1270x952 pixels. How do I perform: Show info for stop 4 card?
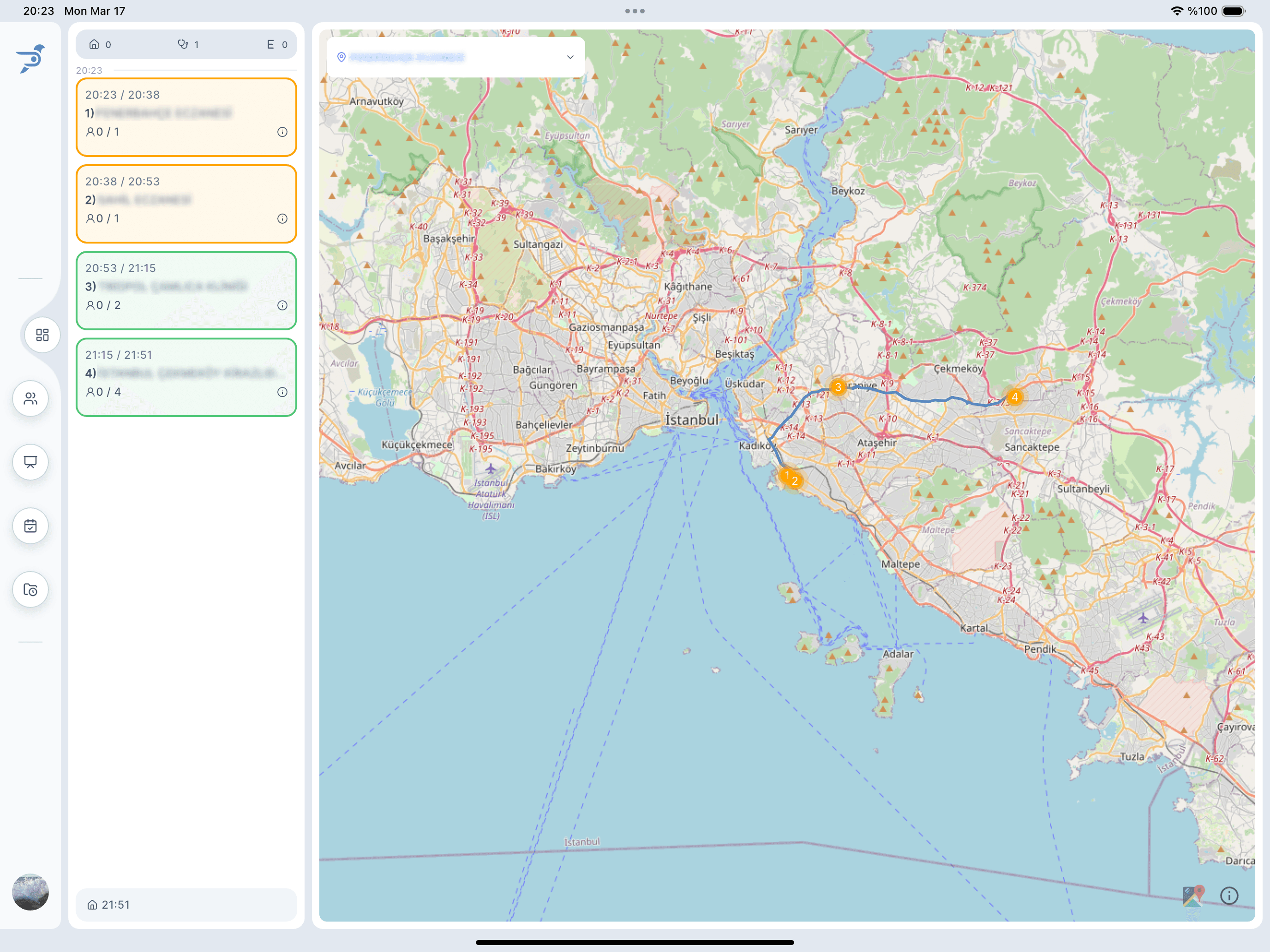pos(282,392)
